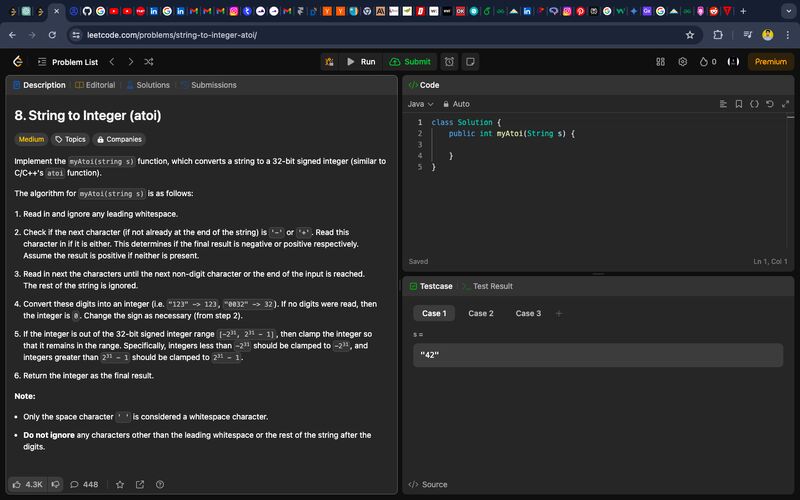Open the Java language dropdown

(420, 104)
